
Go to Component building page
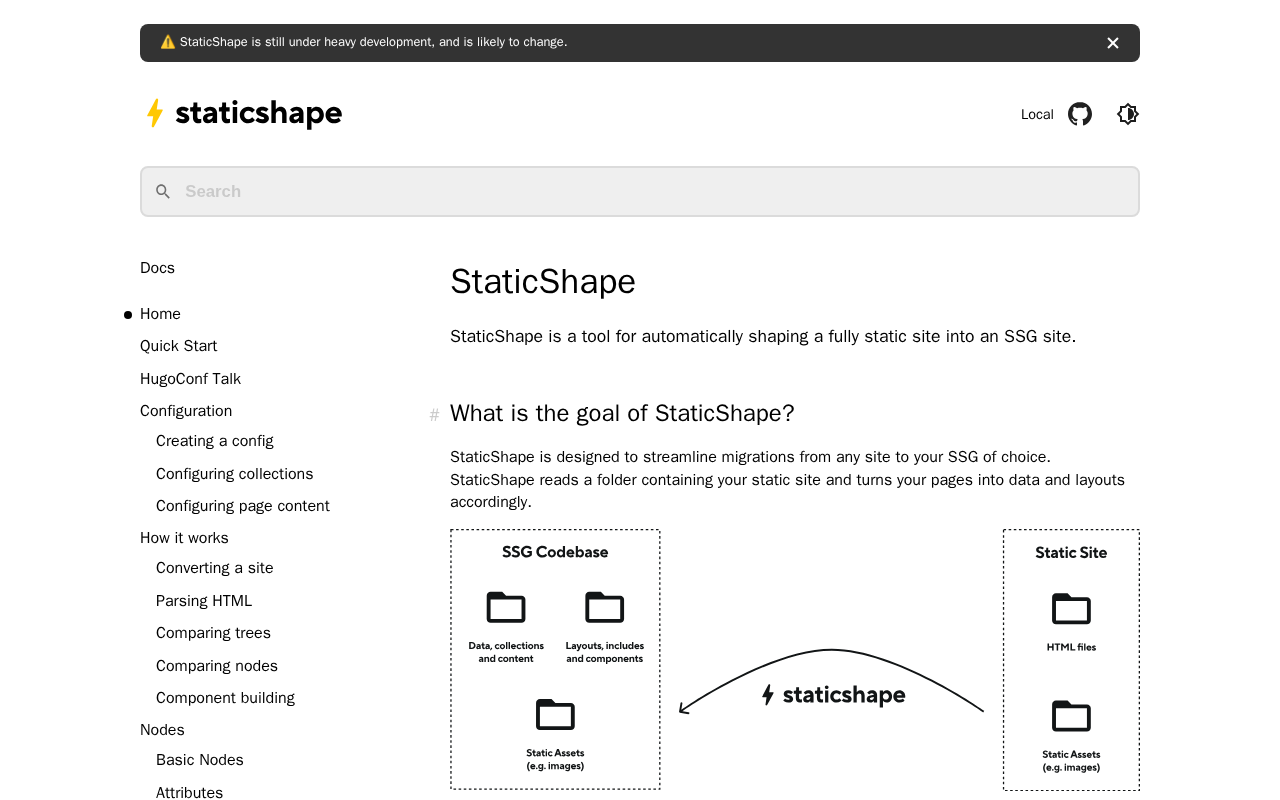click(x=225, y=698)
